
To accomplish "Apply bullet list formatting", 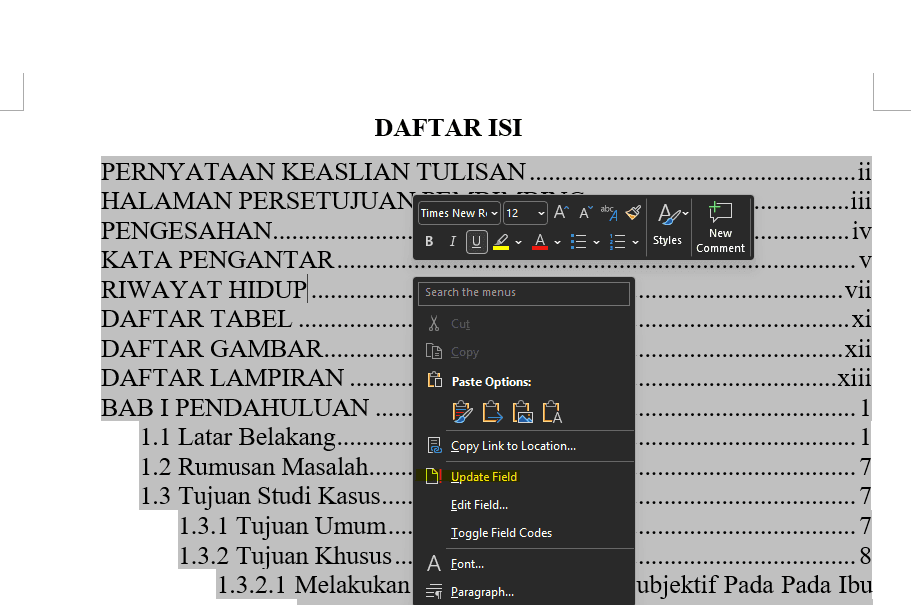I will tap(578, 241).
